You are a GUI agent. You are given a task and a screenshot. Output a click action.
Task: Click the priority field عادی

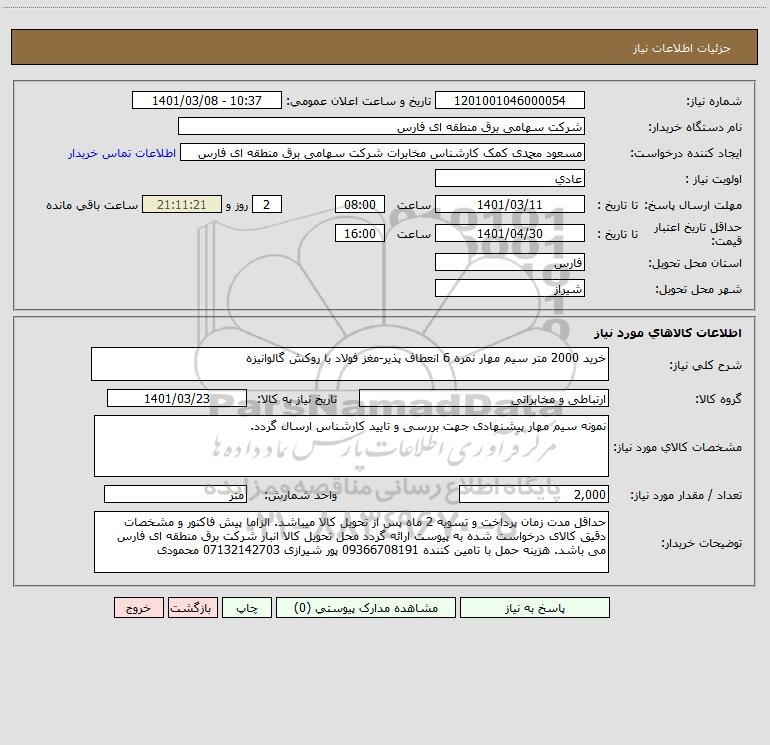510,178
